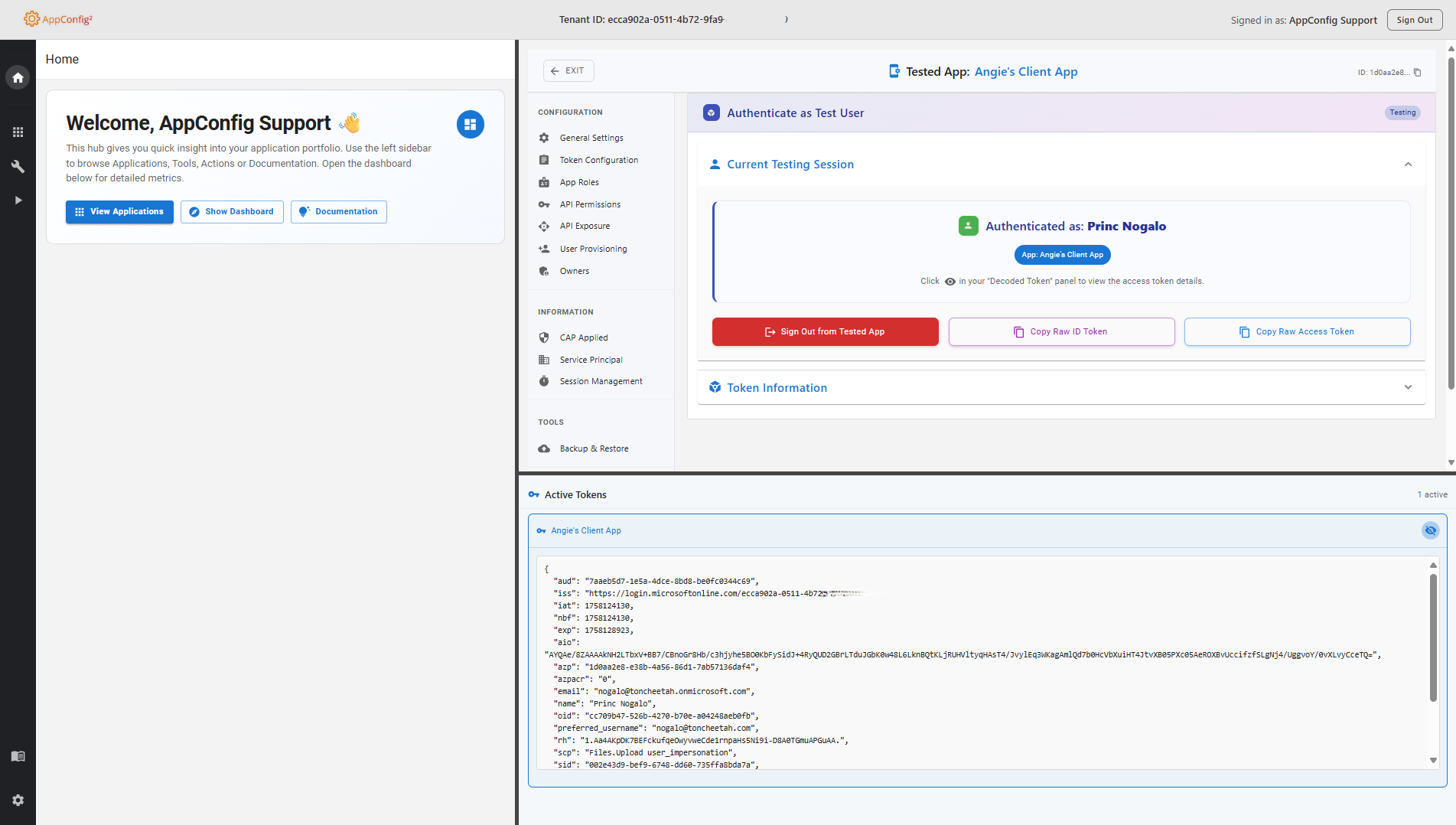
Task: Click the play arrow actions icon in sidebar
Action: pyautogui.click(x=18, y=200)
